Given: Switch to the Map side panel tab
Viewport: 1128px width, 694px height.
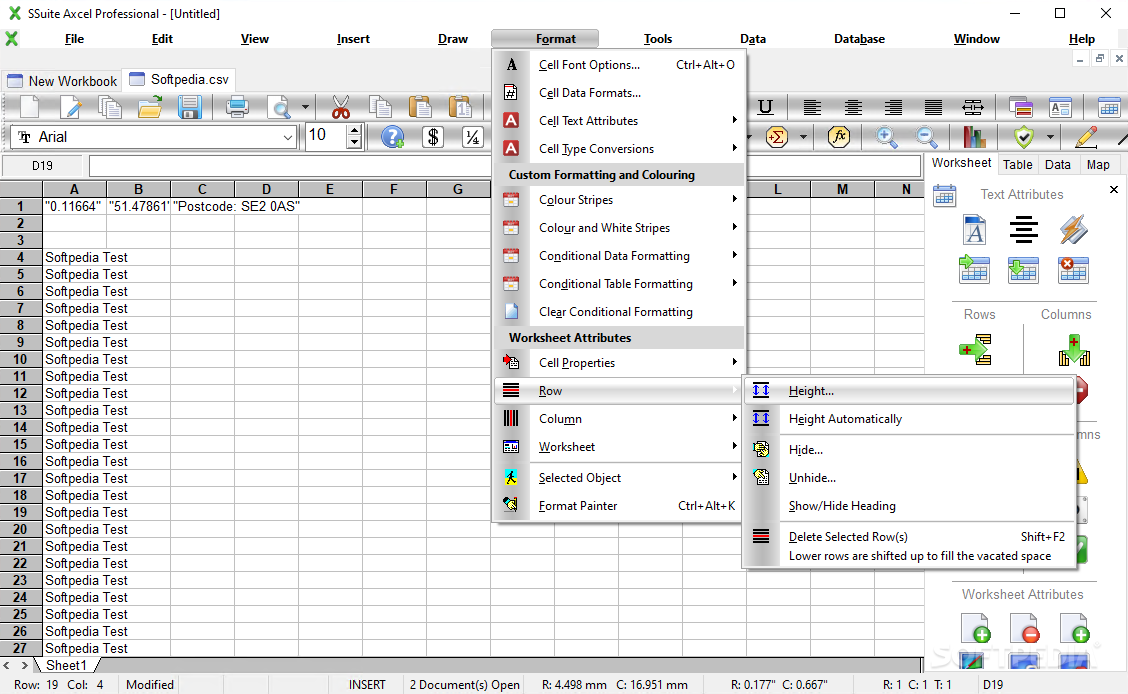Looking at the screenshot, I should tap(1098, 165).
